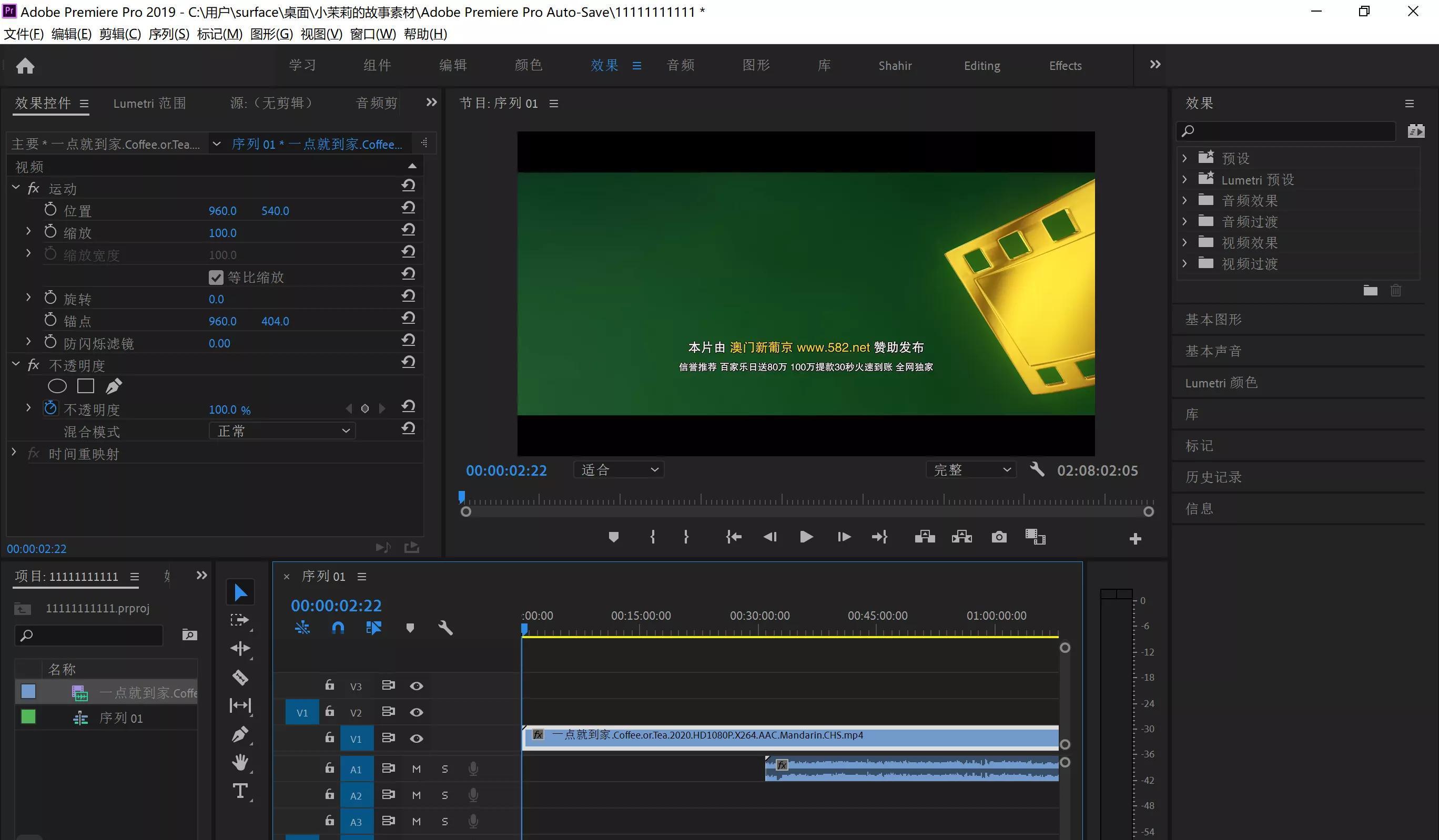This screenshot has height=840, width=1439.
Task: Select the Slip tool
Action: click(x=240, y=706)
